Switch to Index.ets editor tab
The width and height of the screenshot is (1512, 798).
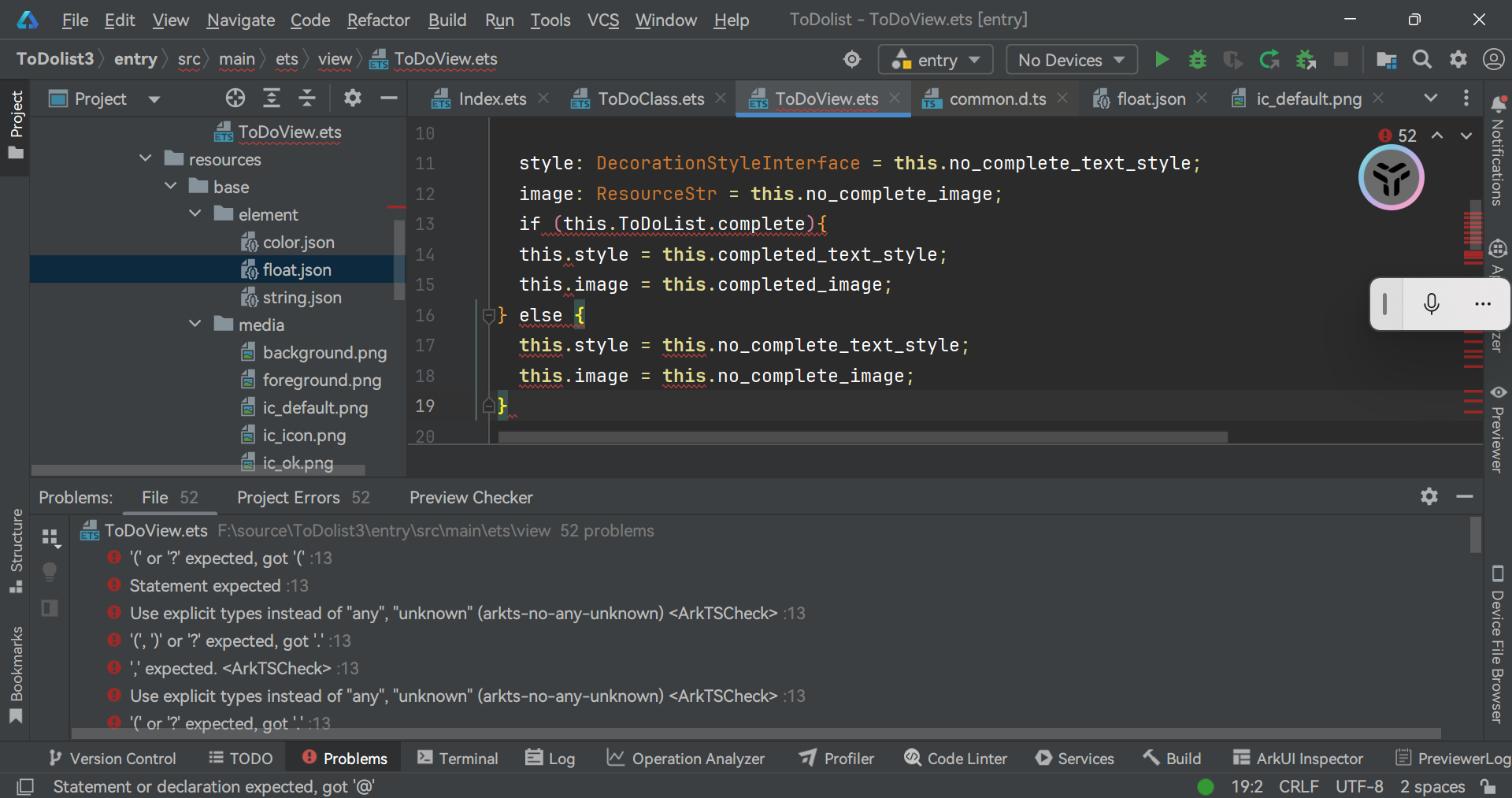coord(491,98)
